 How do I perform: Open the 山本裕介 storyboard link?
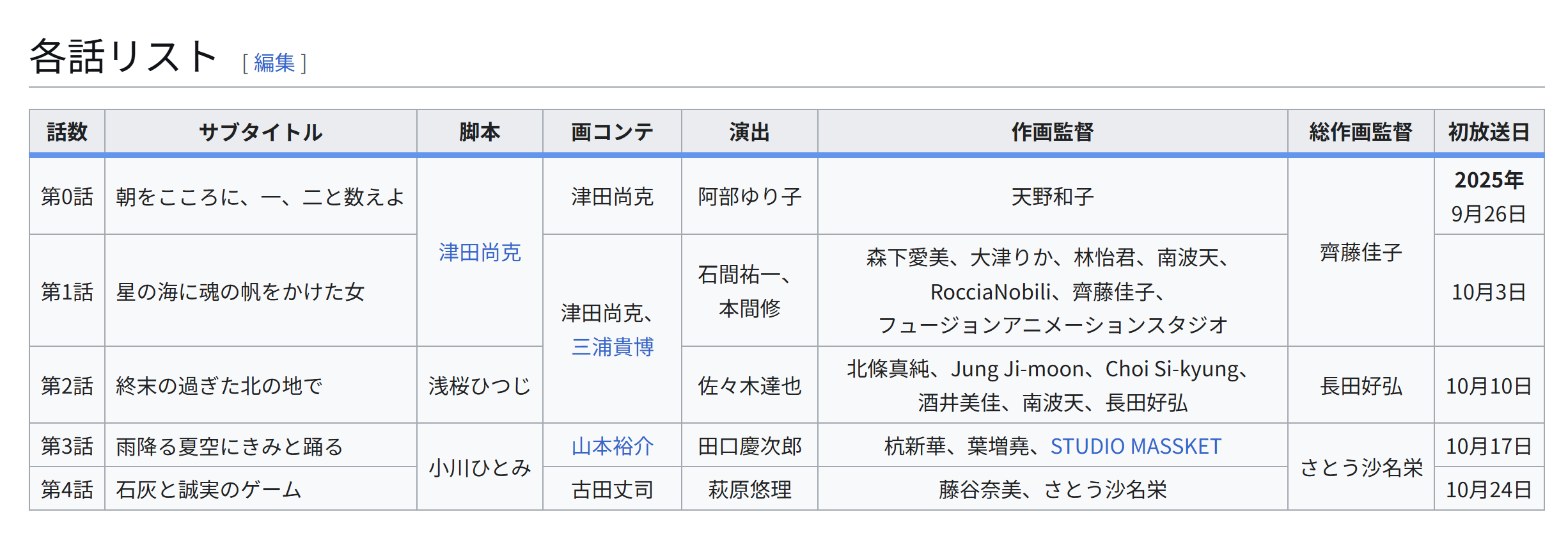tap(612, 446)
